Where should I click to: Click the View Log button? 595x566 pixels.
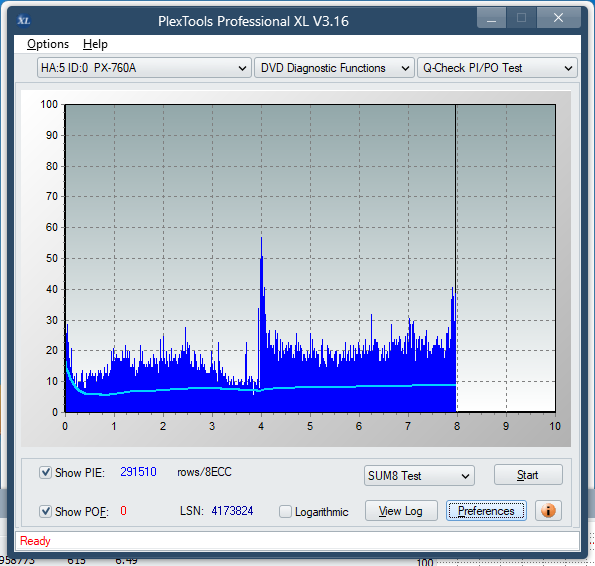pyautogui.click(x=401, y=511)
